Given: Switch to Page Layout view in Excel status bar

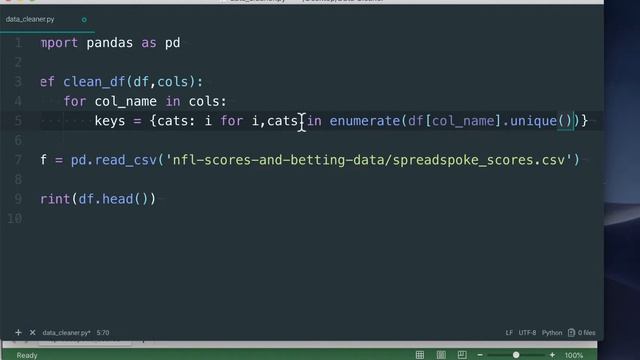Looking at the screenshot, I should (441, 355).
